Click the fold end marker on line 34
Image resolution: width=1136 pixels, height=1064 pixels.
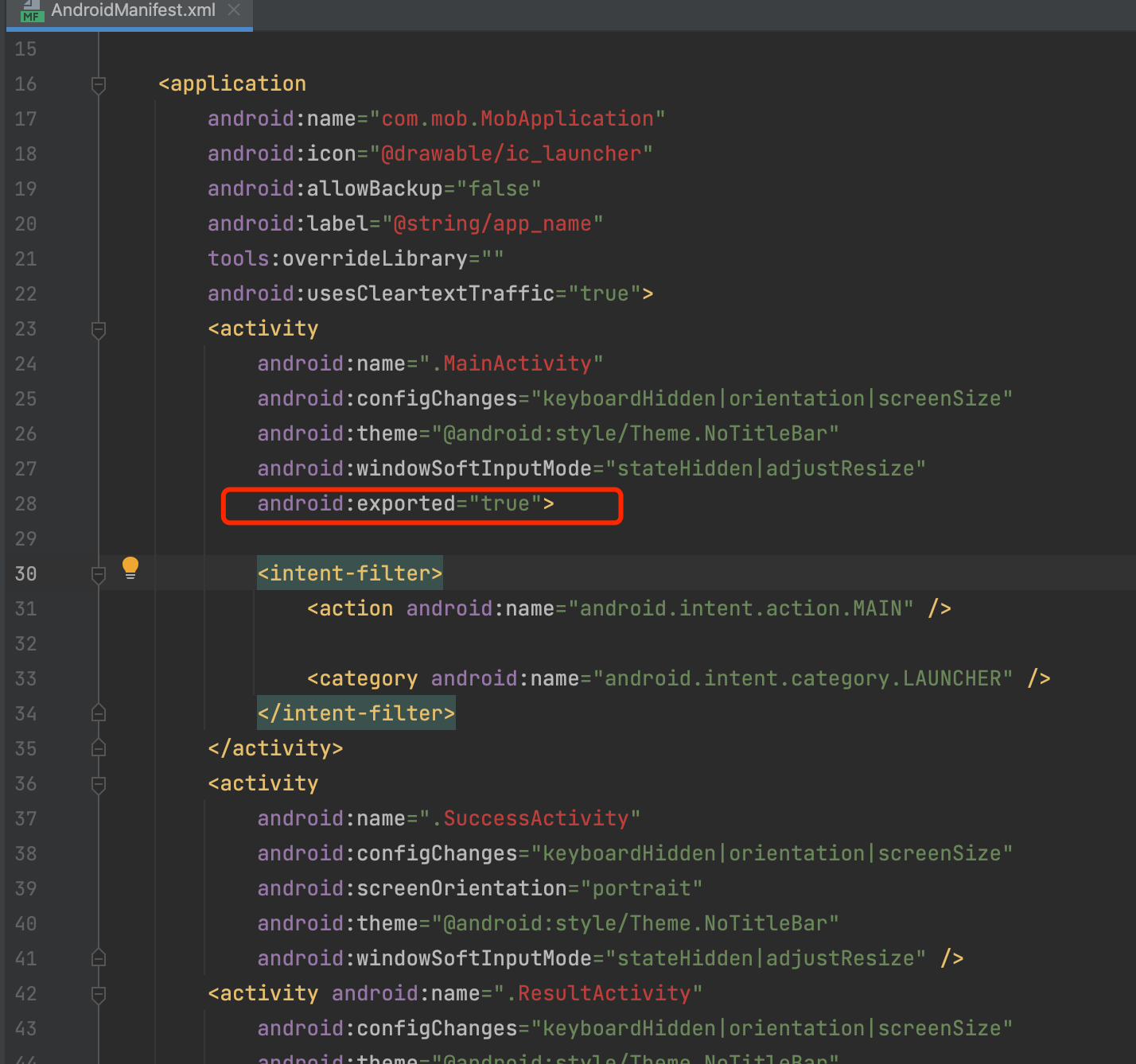pos(99,713)
